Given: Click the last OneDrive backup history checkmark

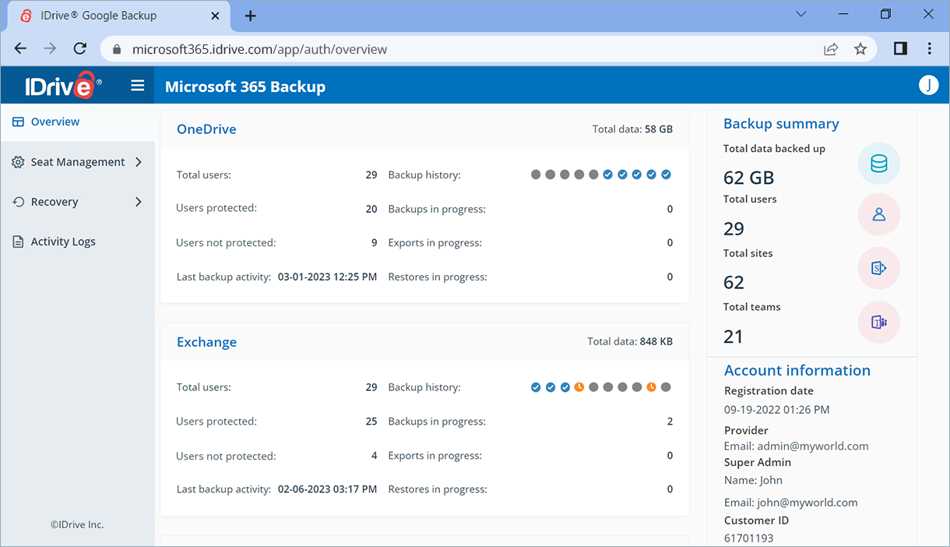Looking at the screenshot, I should click(x=666, y=174).
